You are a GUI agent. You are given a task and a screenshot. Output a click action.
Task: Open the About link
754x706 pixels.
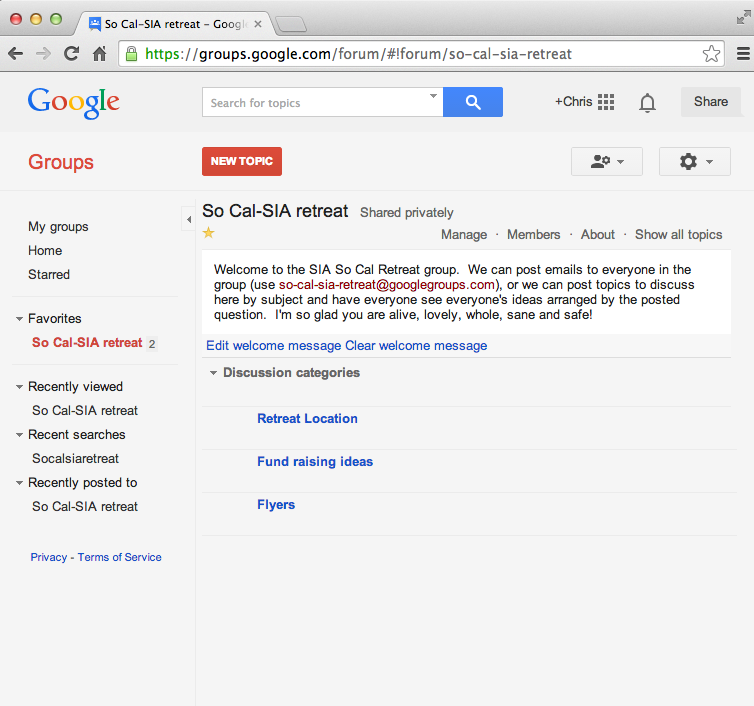coord(598,235)
